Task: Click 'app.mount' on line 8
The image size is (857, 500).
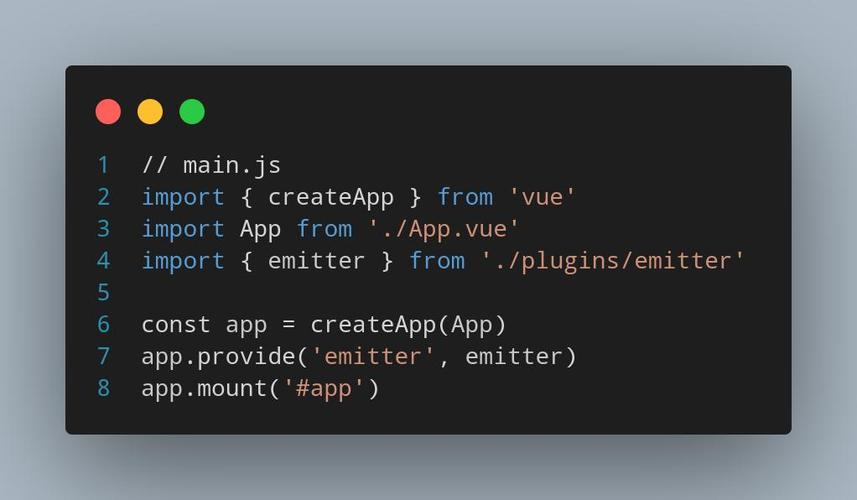Action: pos(204,389)
